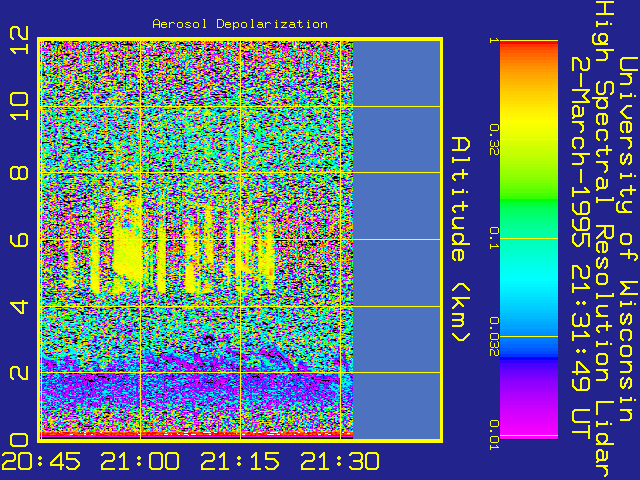
Task: Click the 8 km altitude axis label
Action: tap(19, 173)
